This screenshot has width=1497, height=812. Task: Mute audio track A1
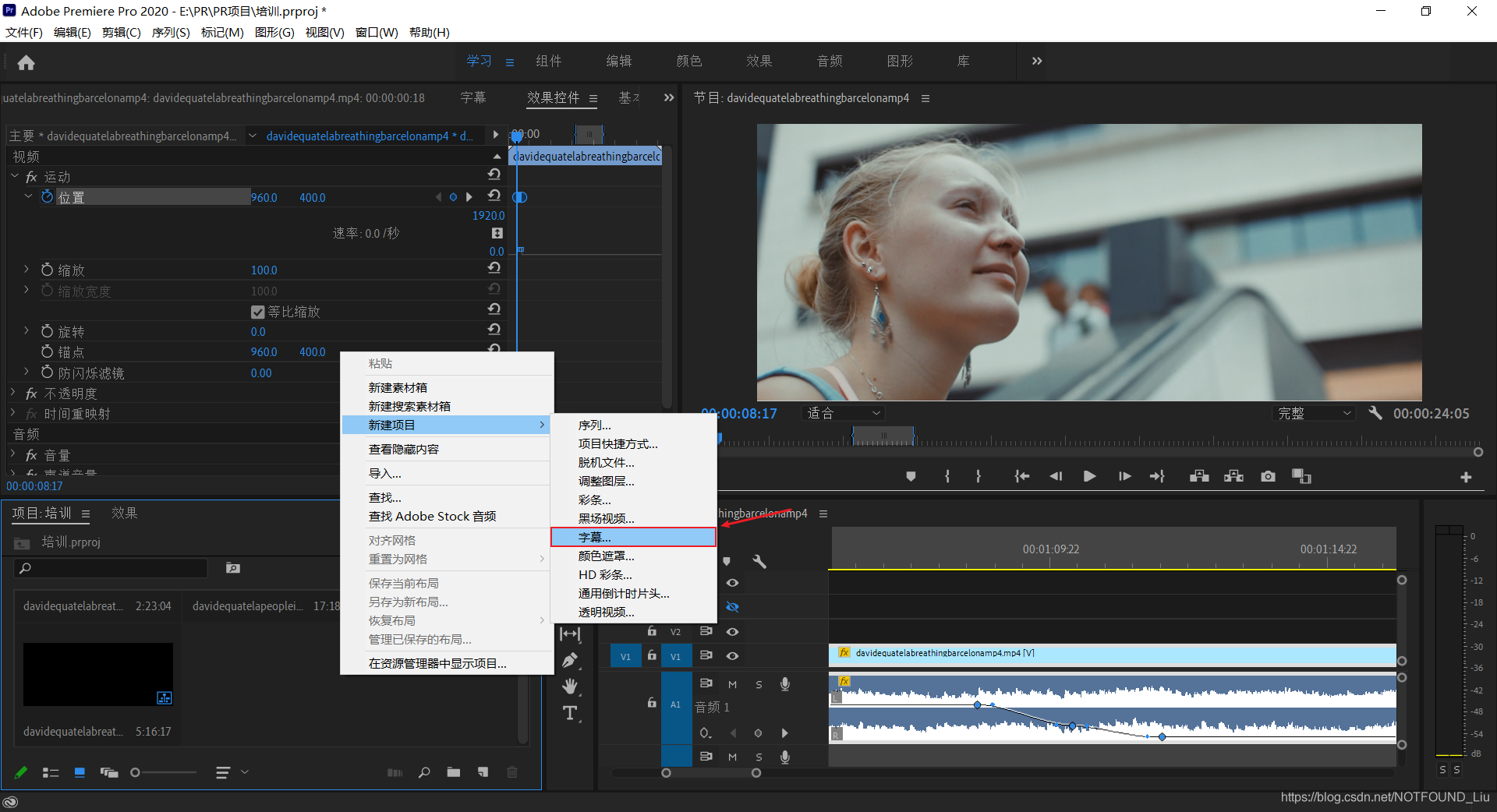click(x=732, y=684)
